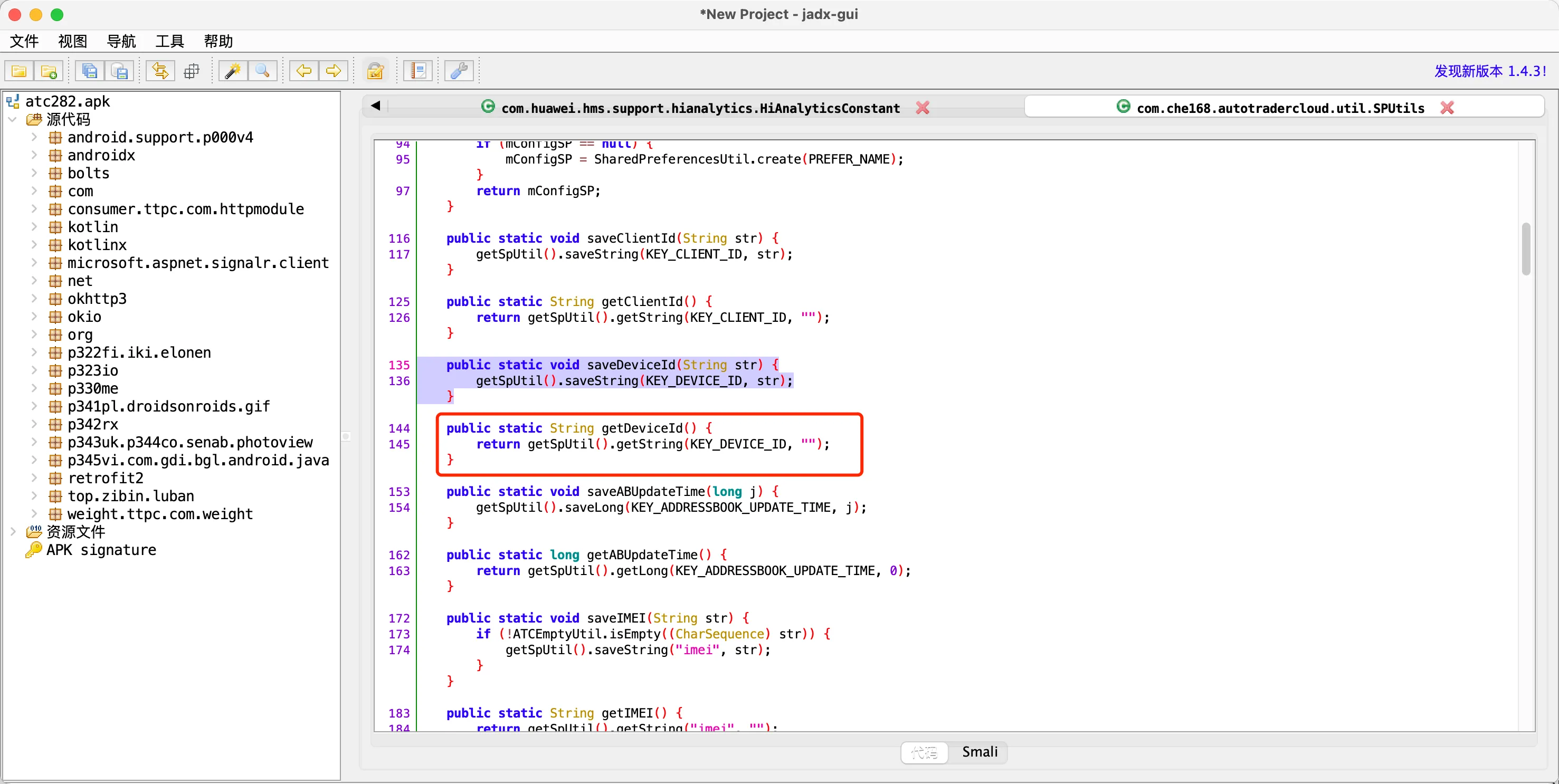Open the log viewer notebook icon
Image resolution: width=1559 pixels, height=784 pixels.
(417, 71)
